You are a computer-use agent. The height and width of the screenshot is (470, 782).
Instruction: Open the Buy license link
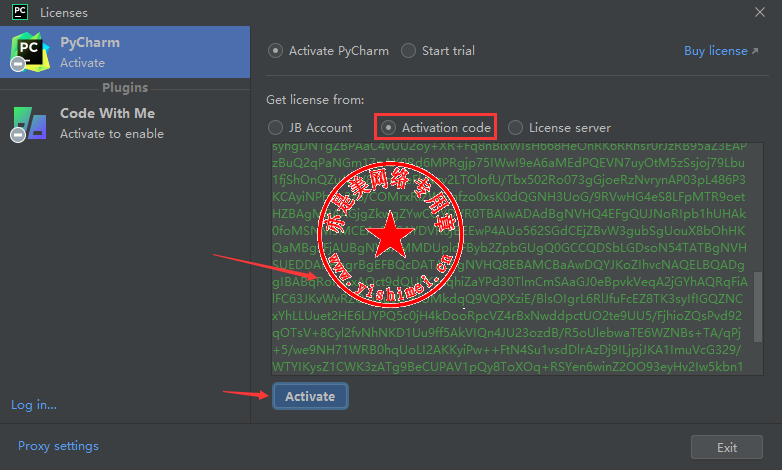tap(721, 51)
